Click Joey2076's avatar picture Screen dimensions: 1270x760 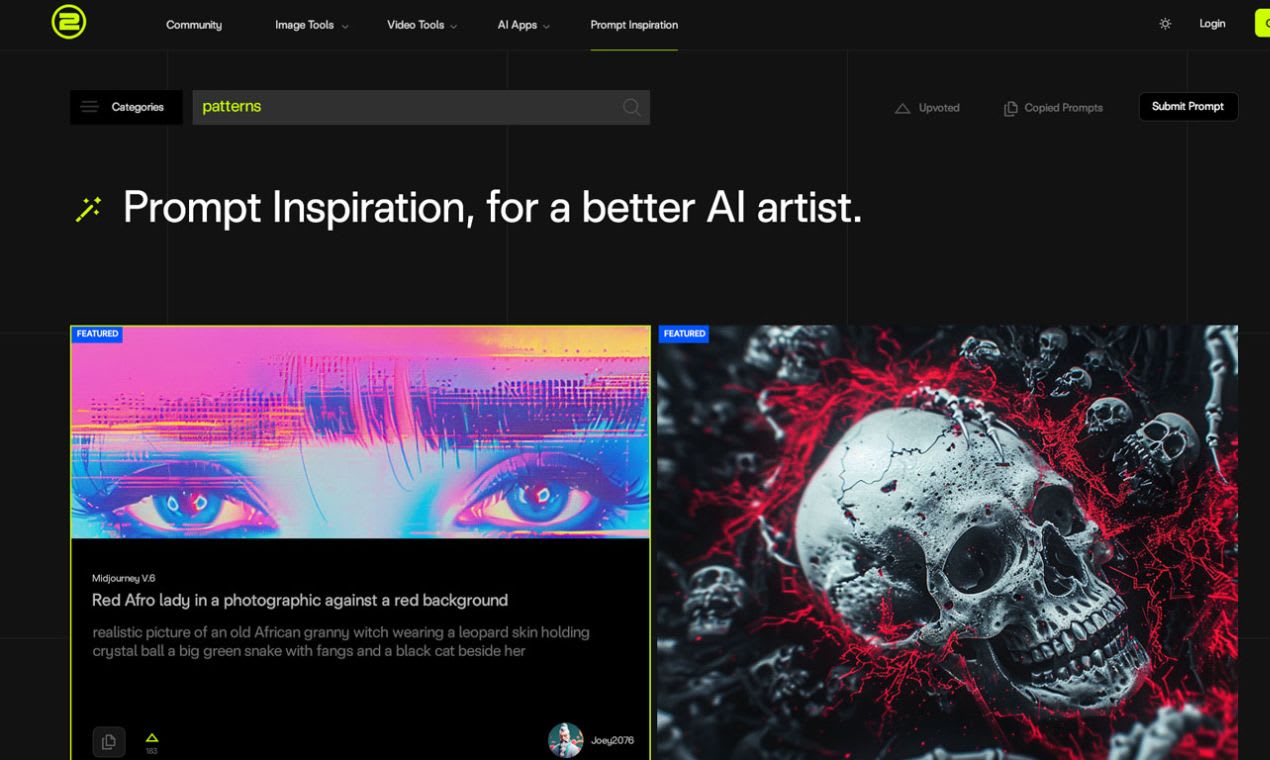coord(565,740)
